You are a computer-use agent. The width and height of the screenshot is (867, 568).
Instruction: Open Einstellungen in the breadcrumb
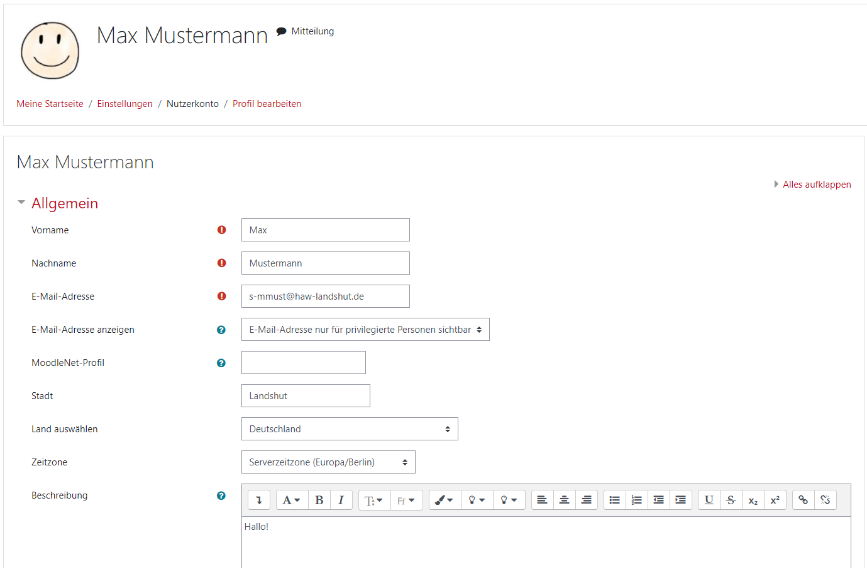tap(125, 104)
